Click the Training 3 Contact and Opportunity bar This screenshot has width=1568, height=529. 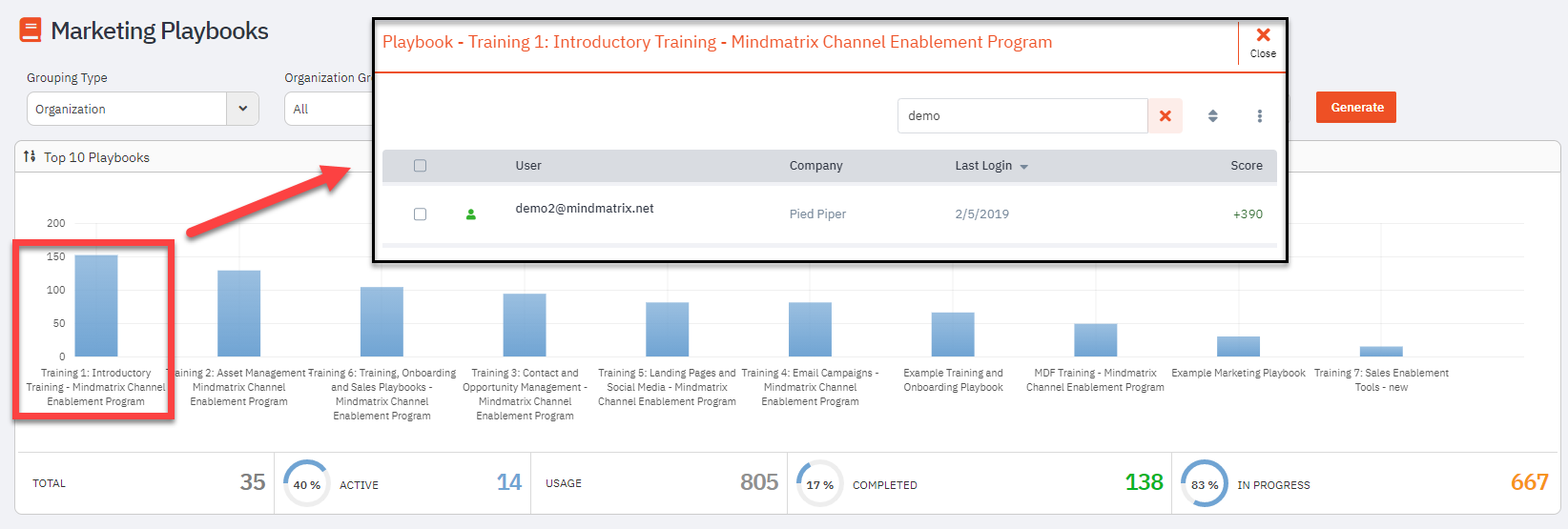(525, 325)
